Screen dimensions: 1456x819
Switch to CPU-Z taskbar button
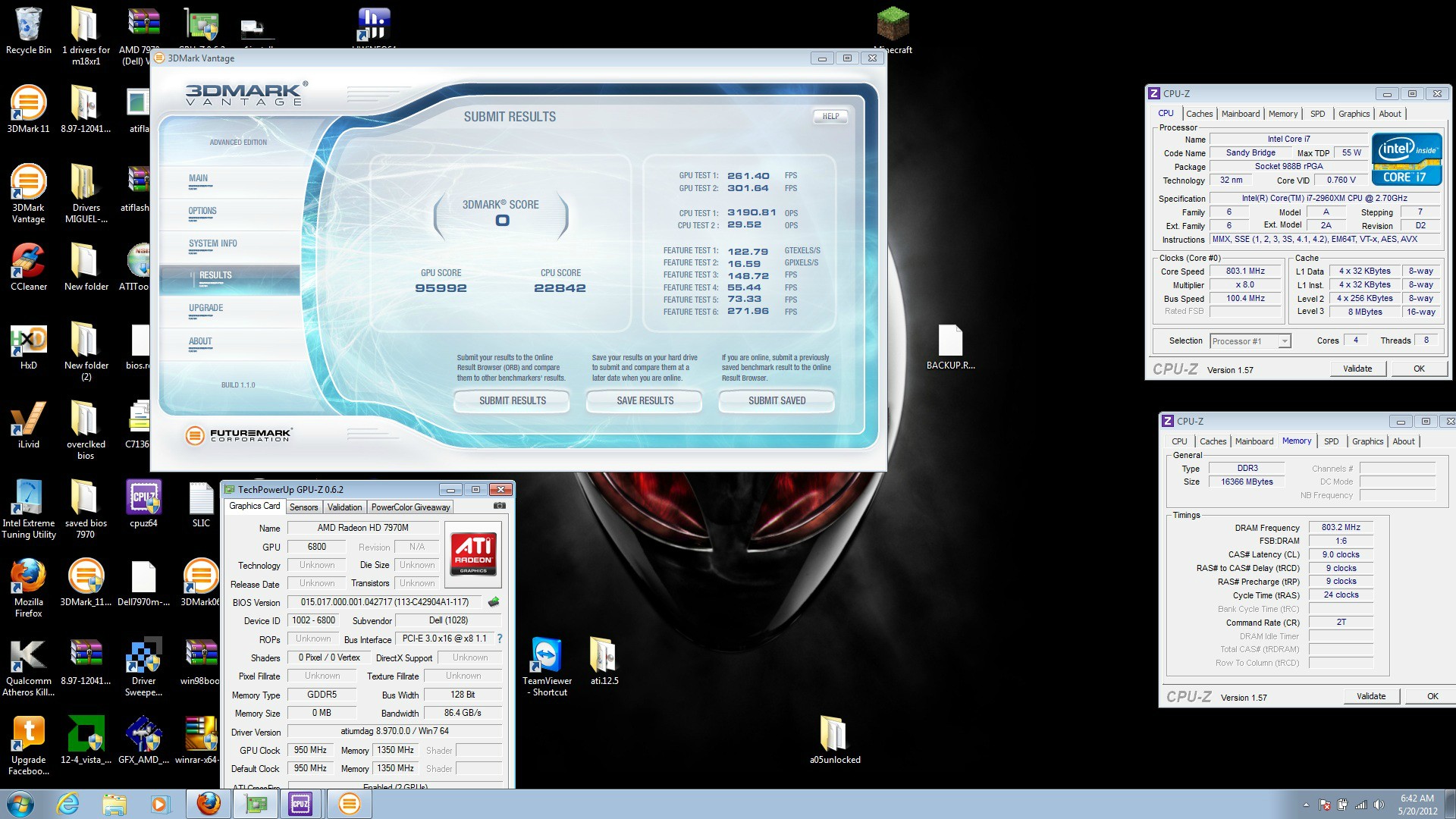tap(300, 803)
